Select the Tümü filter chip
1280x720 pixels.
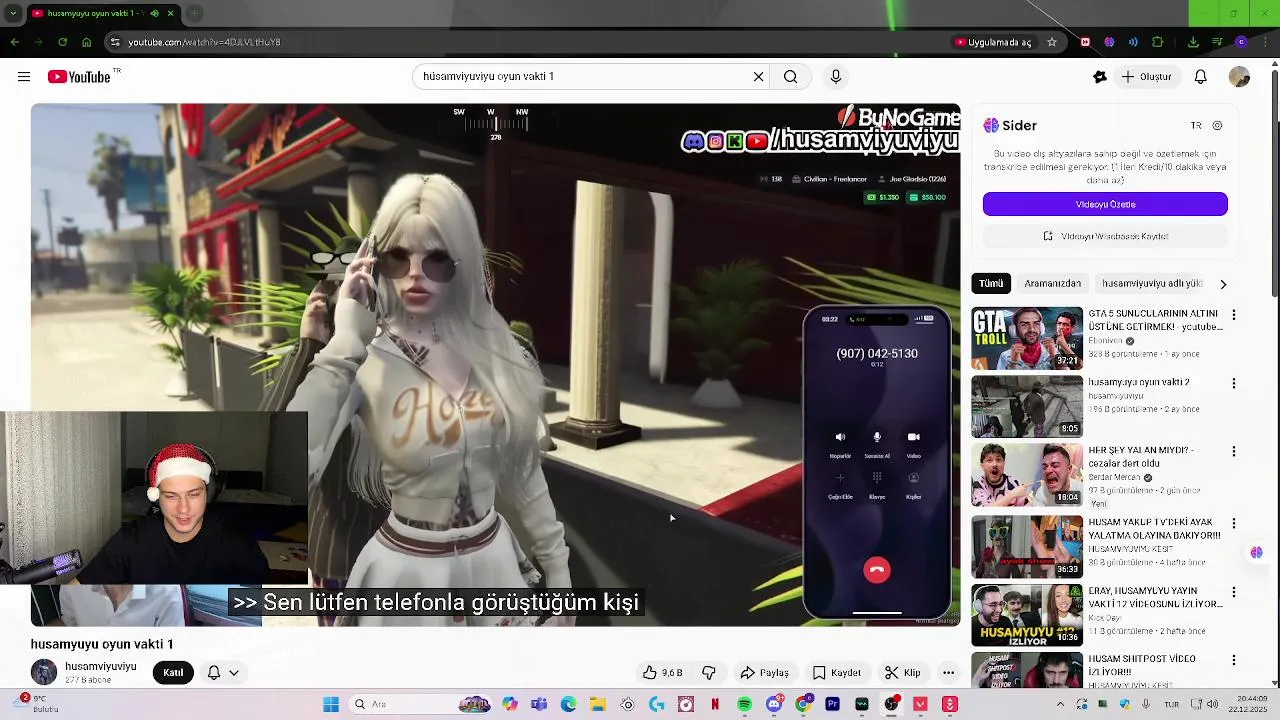[x=991, y=283]
